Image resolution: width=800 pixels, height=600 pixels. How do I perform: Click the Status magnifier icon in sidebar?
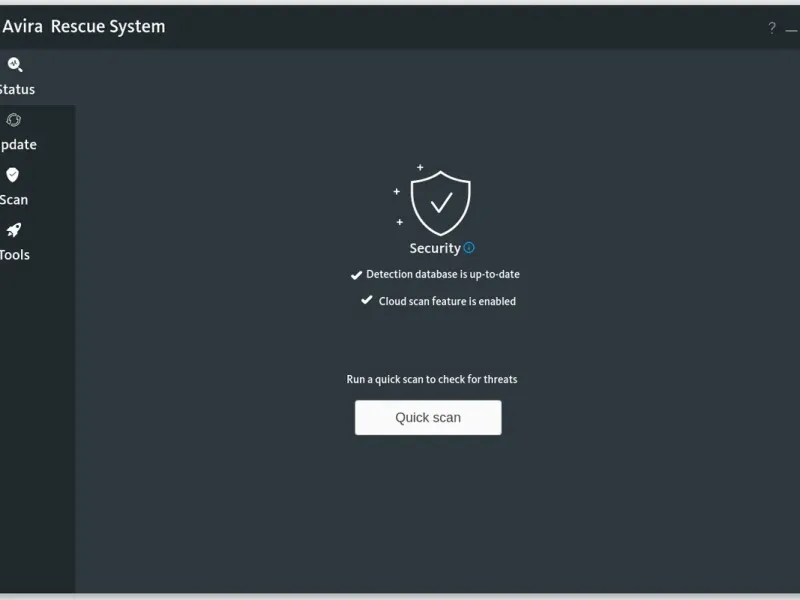tap(15, 65)
